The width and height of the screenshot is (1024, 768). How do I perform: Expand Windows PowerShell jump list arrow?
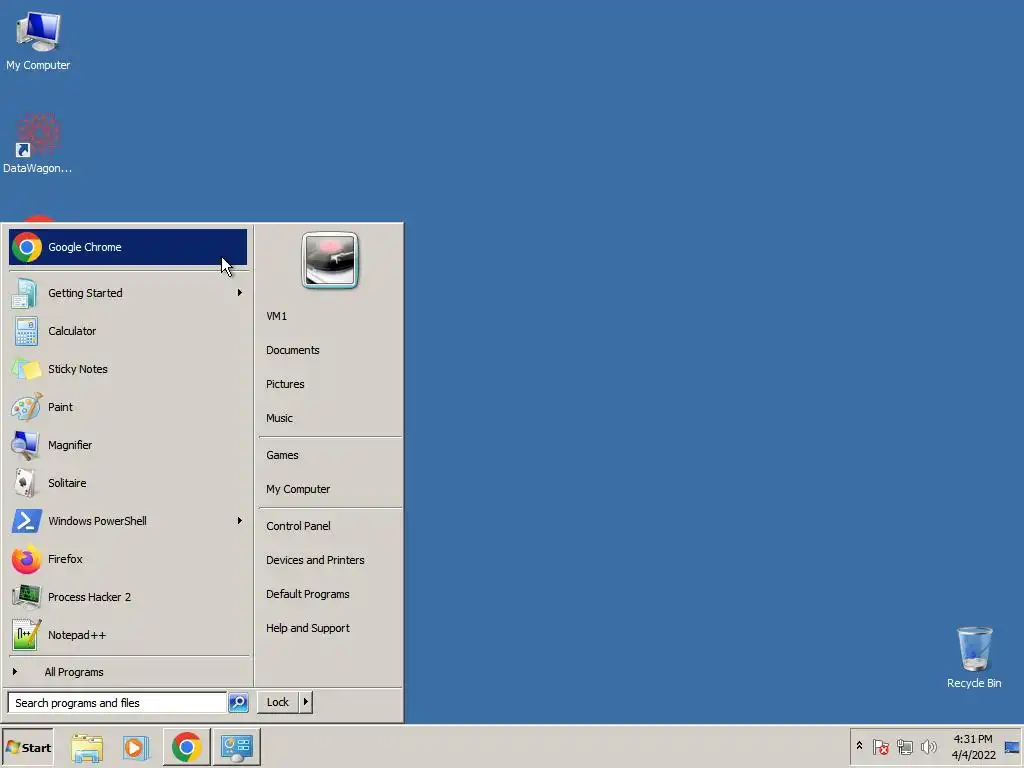click(x=240, y=521)
